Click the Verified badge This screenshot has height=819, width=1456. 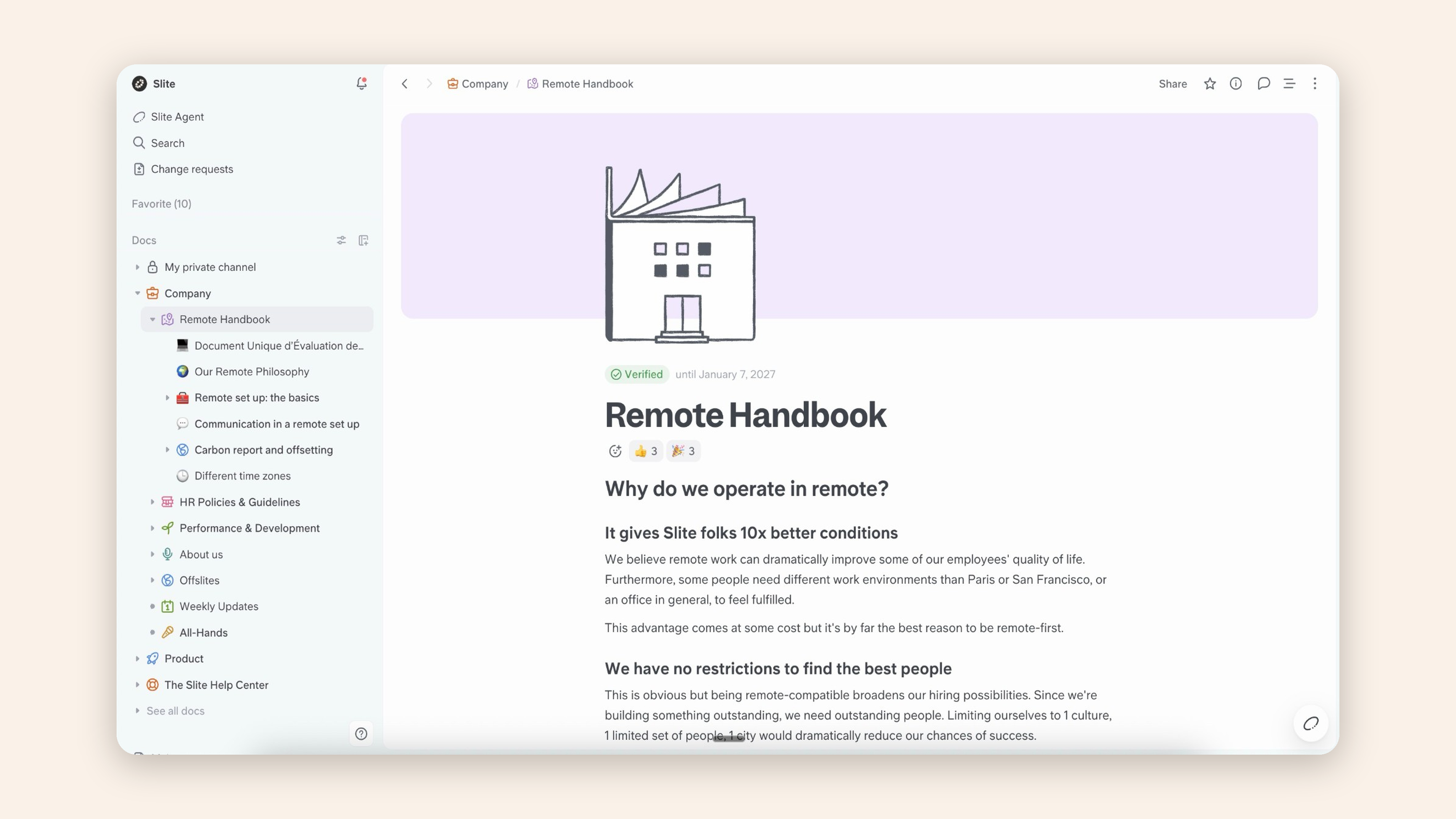click(x=637, y=374)
